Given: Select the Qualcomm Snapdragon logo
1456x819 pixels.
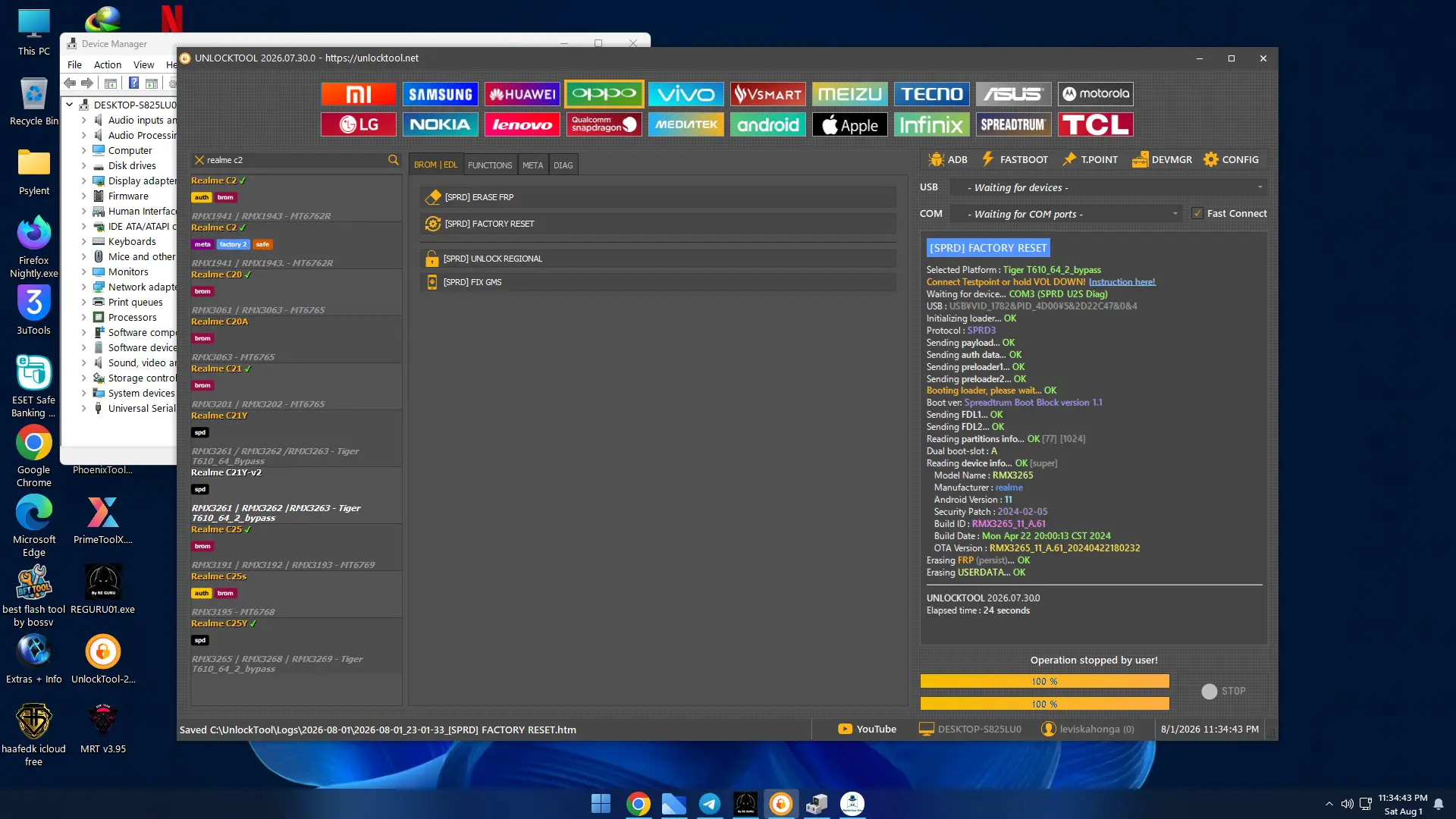Looking at the screenshot, I should point(604,124).
